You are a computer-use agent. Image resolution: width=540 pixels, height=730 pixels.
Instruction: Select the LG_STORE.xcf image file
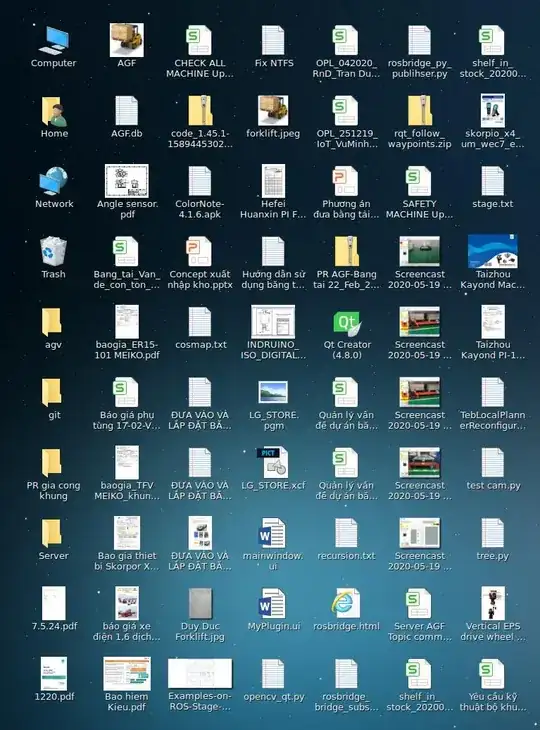click(x=273, y=463)
